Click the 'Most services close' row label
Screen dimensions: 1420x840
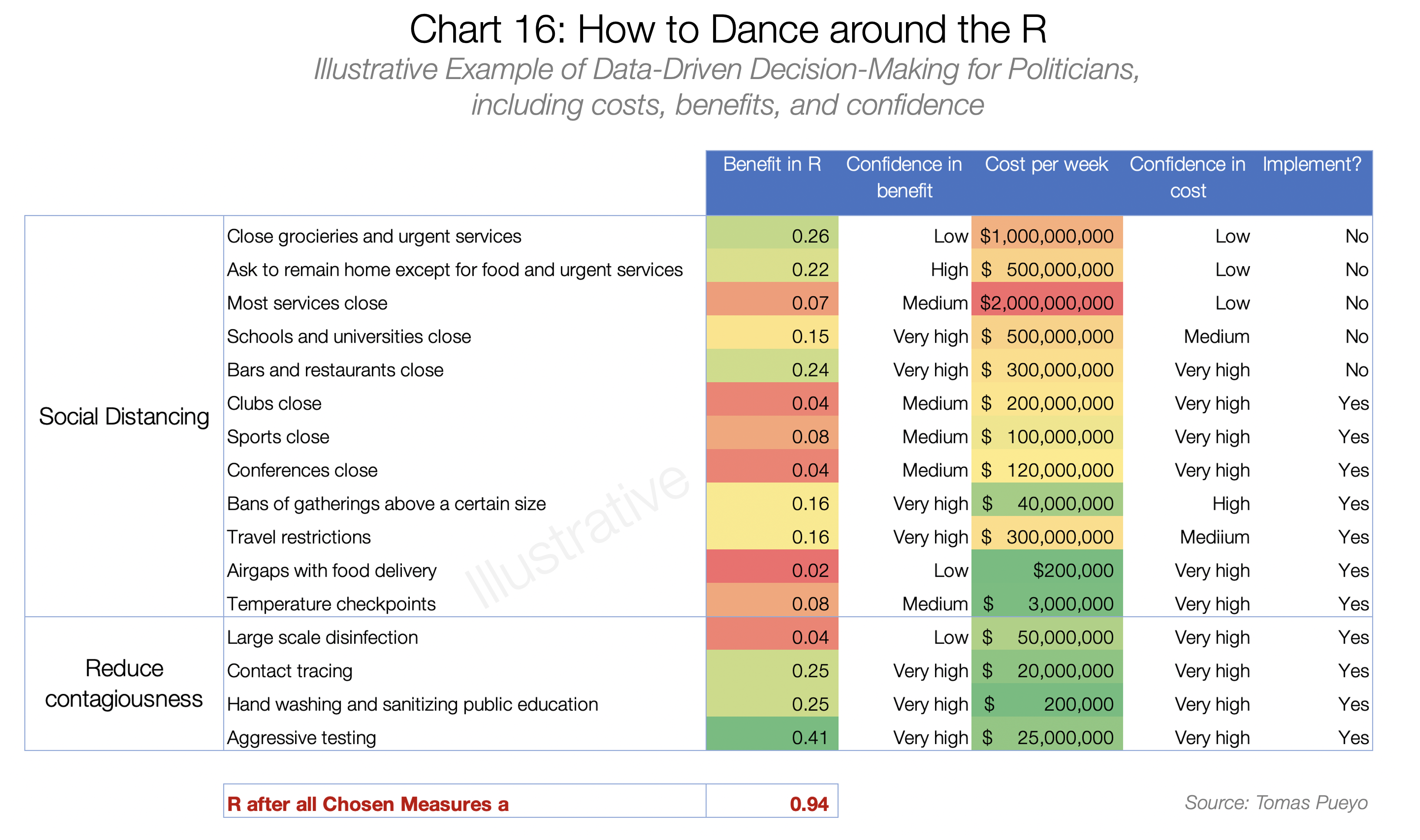[x=307, y=303]
